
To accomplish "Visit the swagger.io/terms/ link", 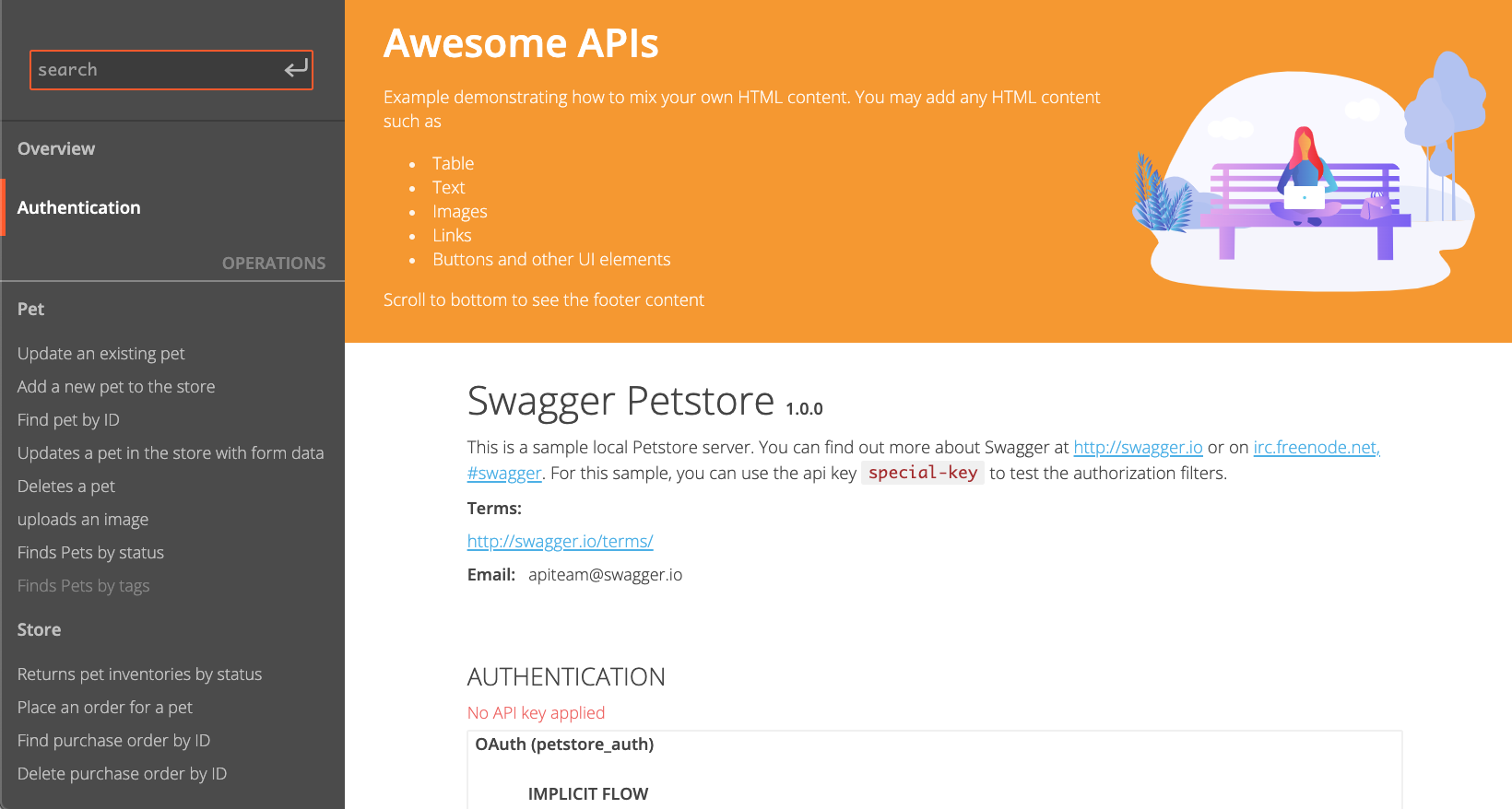I will pyautogui.click(x=560, y=542).
